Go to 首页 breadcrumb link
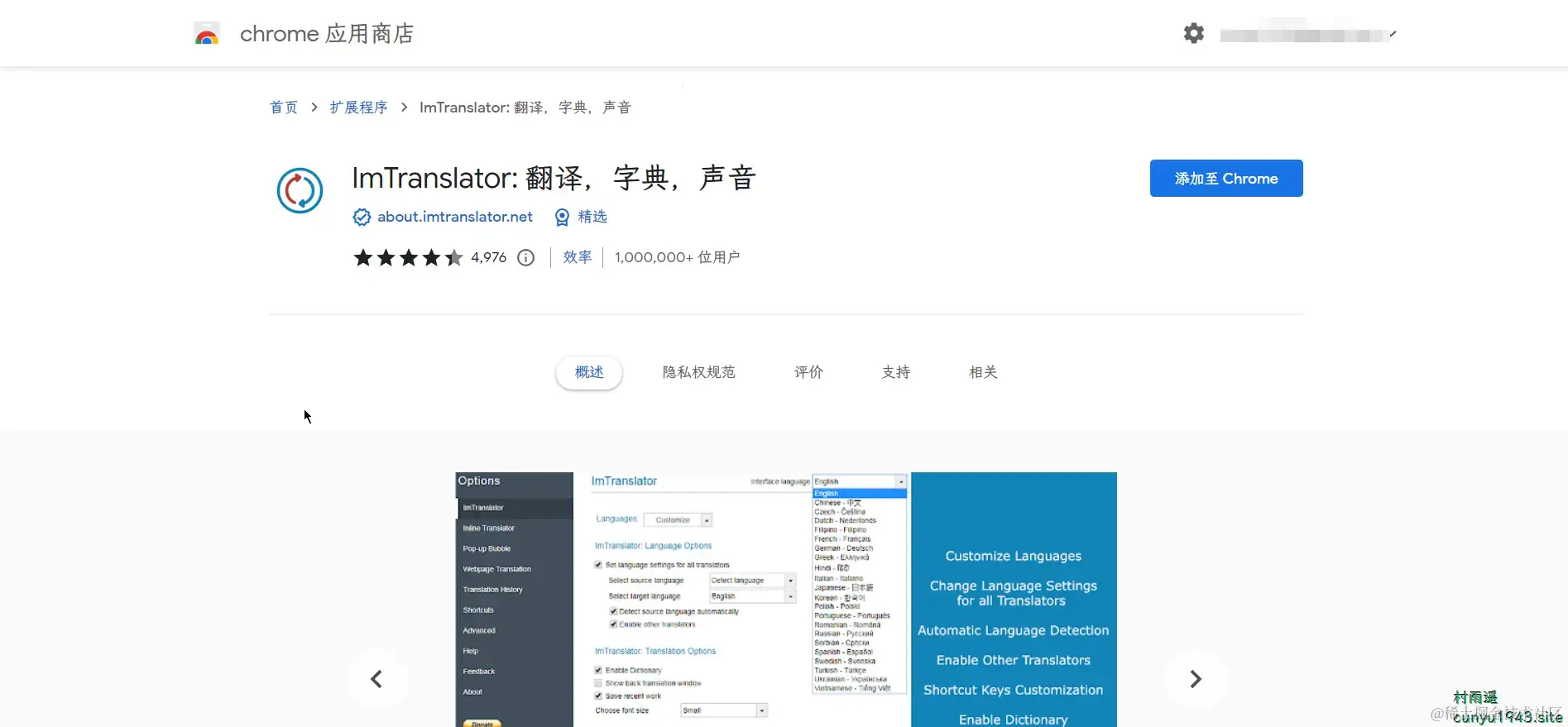Screen dimensions: 1568x727 pyautogui.click(x=284, y=108)
